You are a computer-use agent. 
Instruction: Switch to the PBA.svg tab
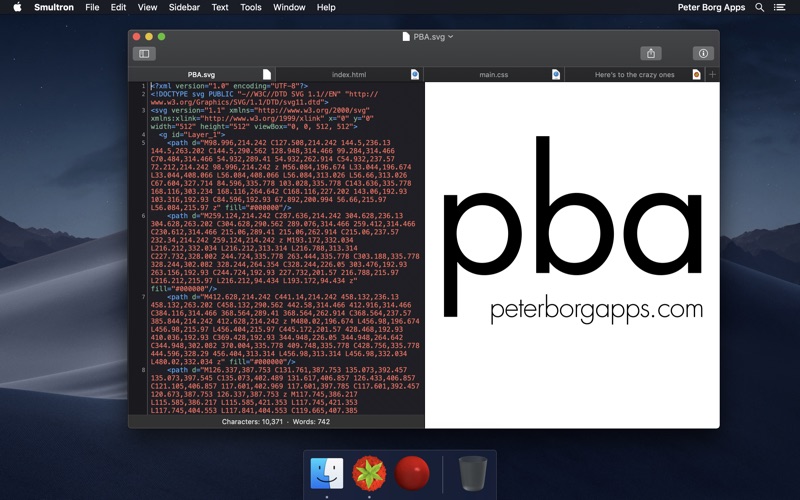[x=202, y=74]
